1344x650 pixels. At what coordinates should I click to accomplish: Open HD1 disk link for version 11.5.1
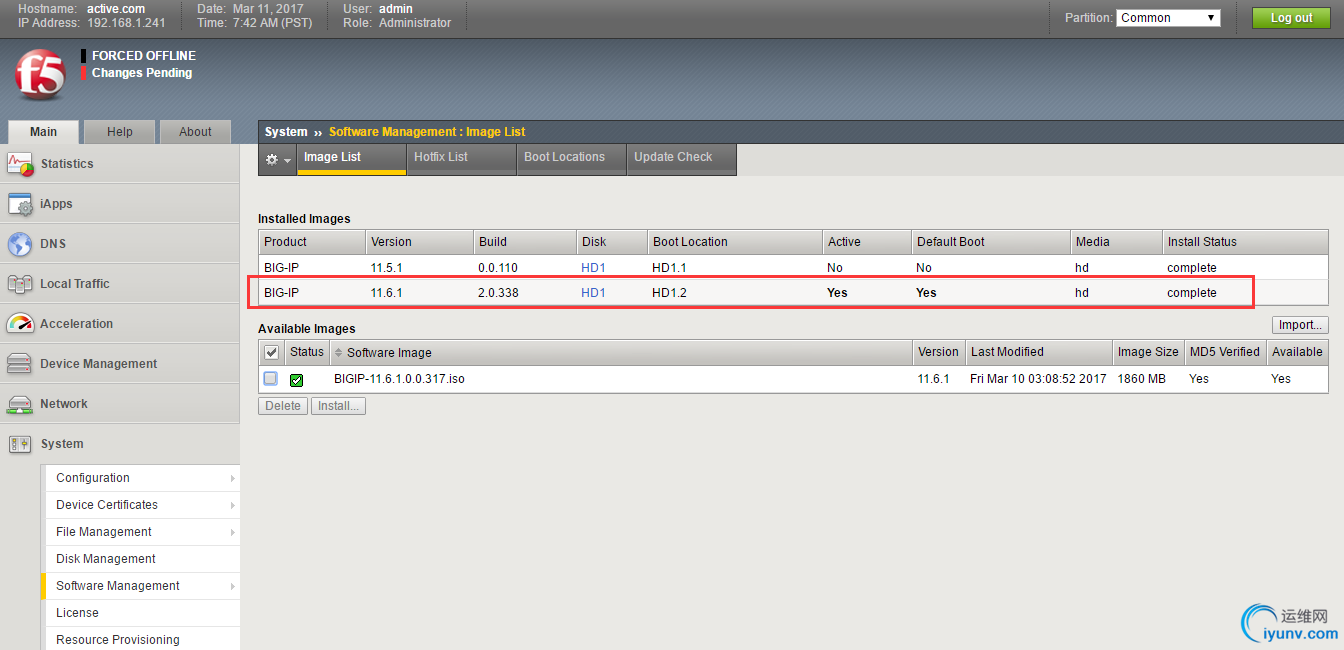pyautogui.click(x=593, y=268)
